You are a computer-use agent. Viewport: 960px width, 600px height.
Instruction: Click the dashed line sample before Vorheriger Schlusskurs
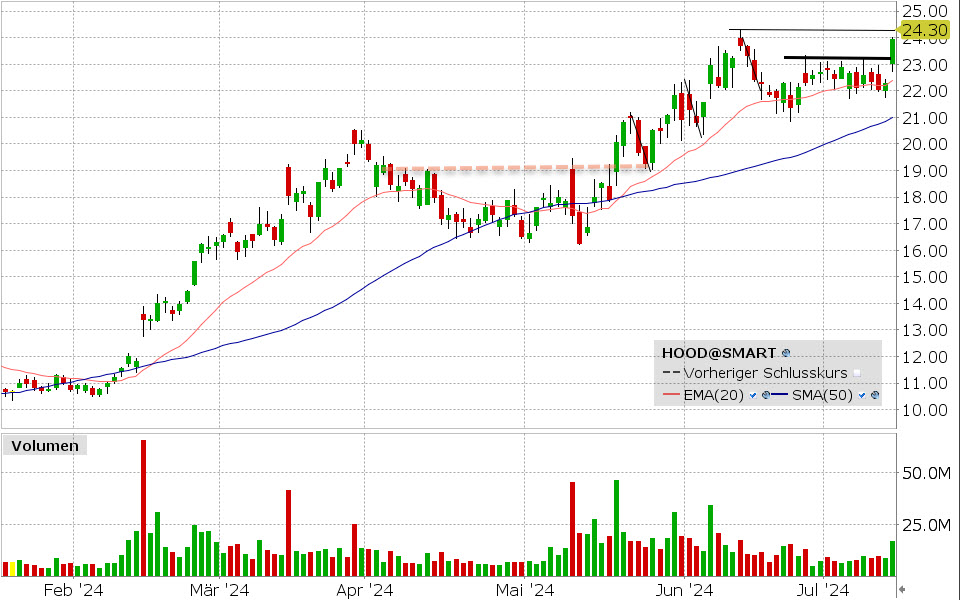coord(672,373)
